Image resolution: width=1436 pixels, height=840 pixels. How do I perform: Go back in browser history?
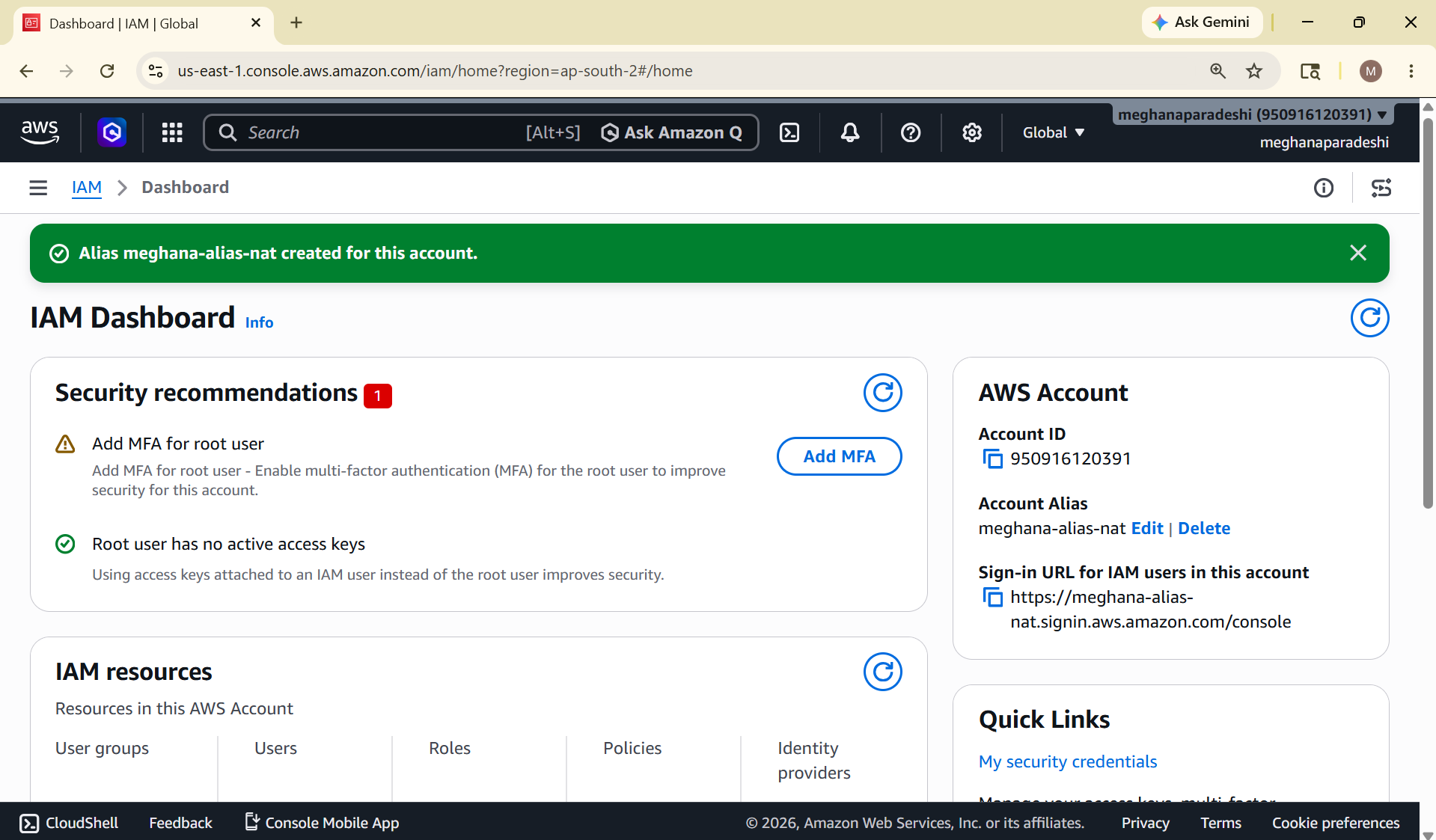pos(26,71)
